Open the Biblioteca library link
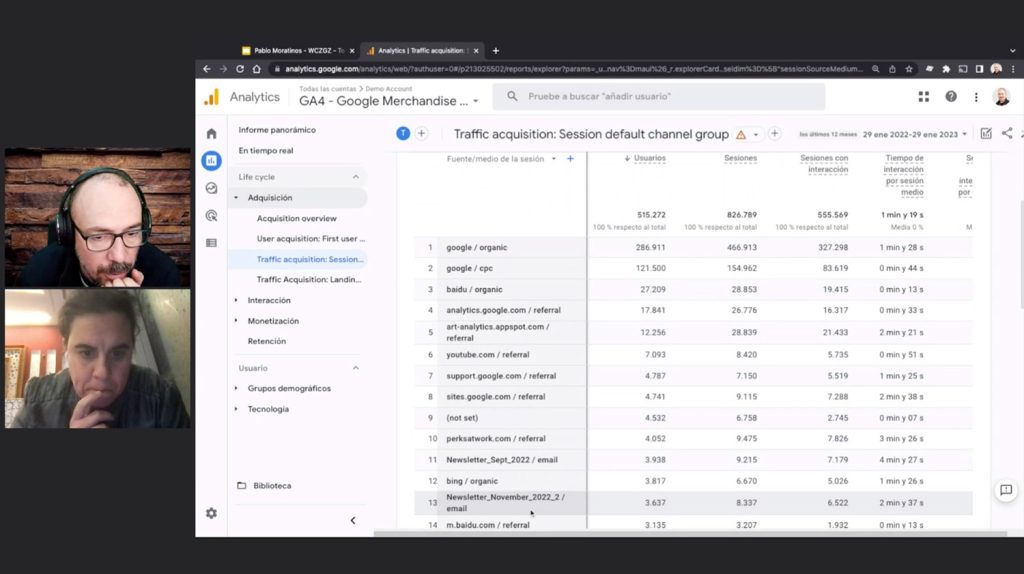The height and width of the screenshot is (574, 1024). point(271,485)
